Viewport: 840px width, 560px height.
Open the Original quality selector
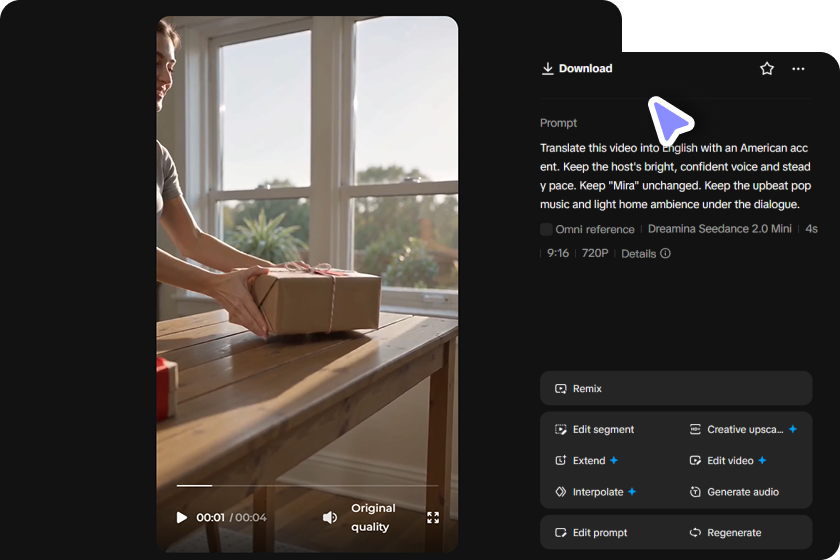tap(373, 517)
